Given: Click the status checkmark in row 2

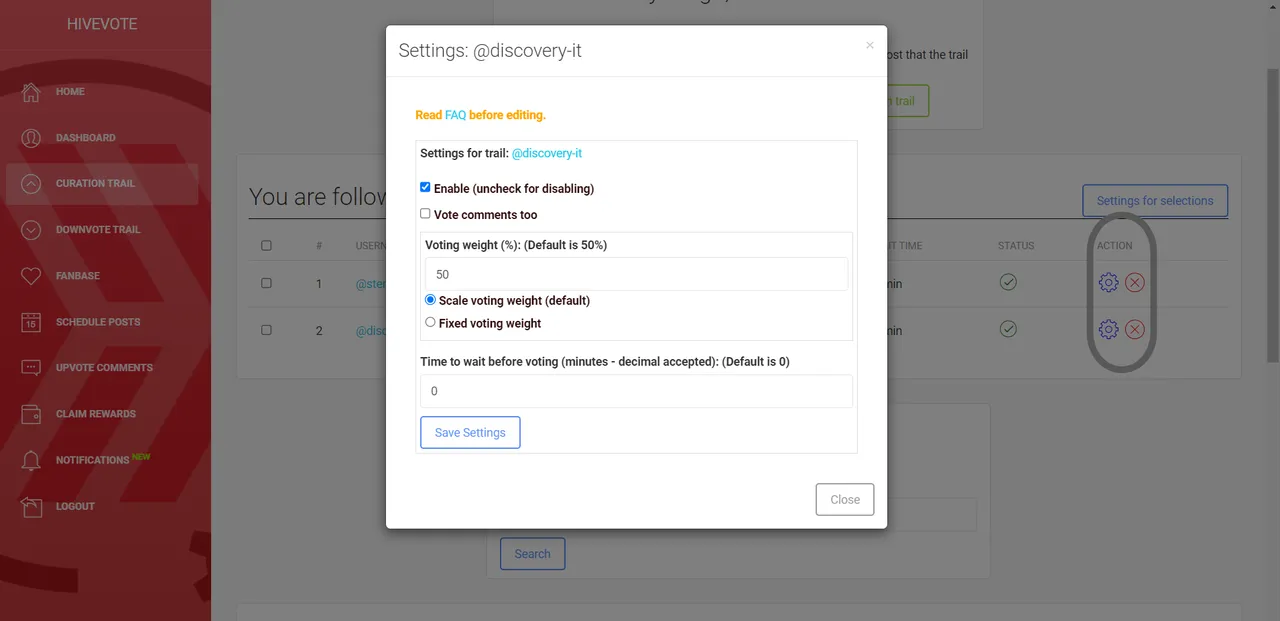Looking at the screenshot, I should [1008, 328].
